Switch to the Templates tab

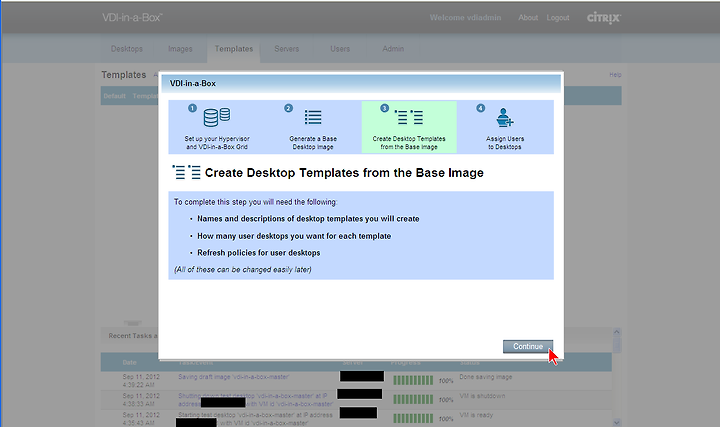pos(234,49)
